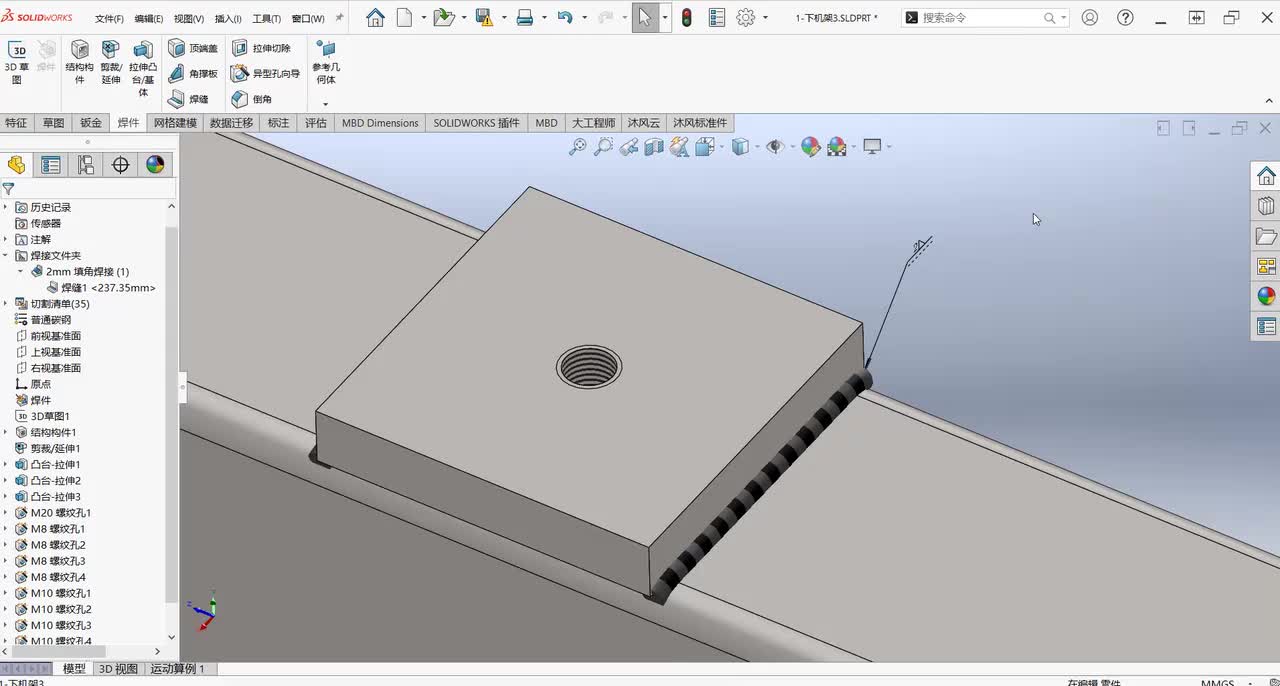Select the 结构构件 structural member tool
This screenshot has width=1280, height=686.
[80, 61]
